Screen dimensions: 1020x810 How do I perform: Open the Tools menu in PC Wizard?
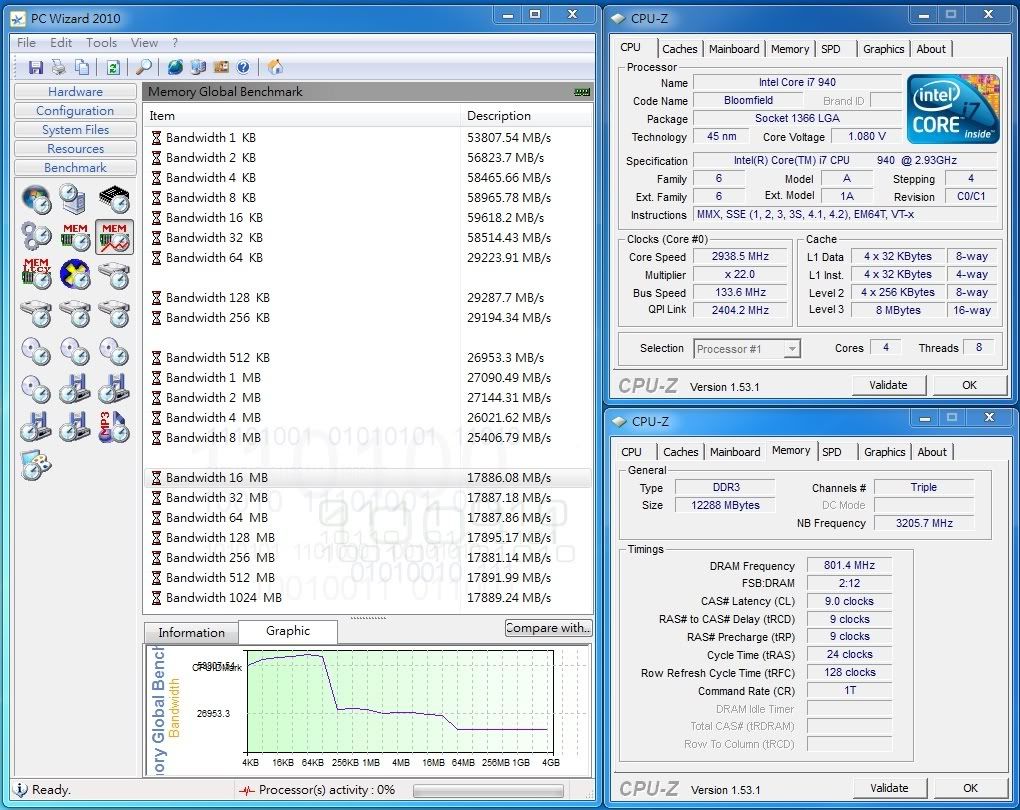[101, 43]
